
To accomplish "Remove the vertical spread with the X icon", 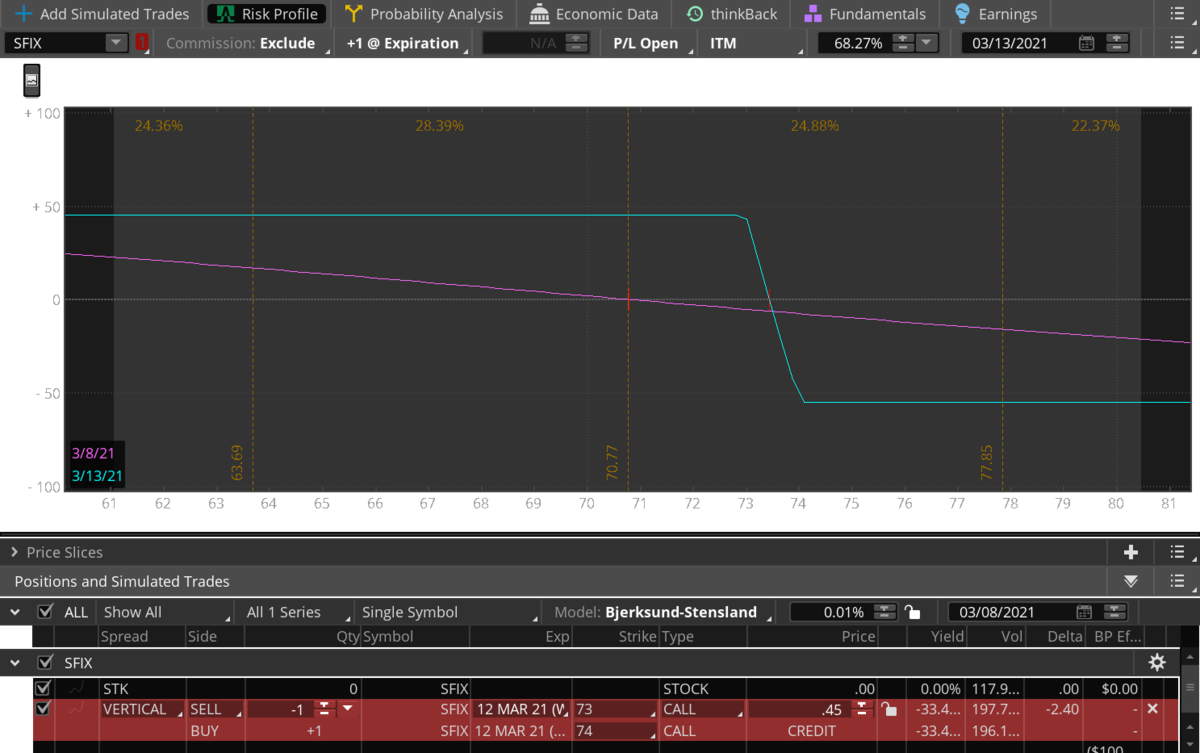I will coord(1152,709).
